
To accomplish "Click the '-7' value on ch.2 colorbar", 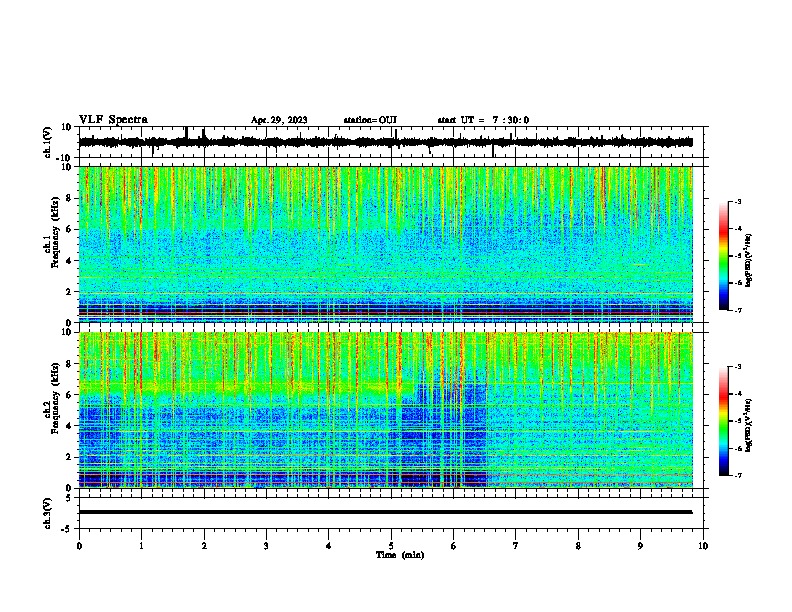I will (x=738, y=476).
